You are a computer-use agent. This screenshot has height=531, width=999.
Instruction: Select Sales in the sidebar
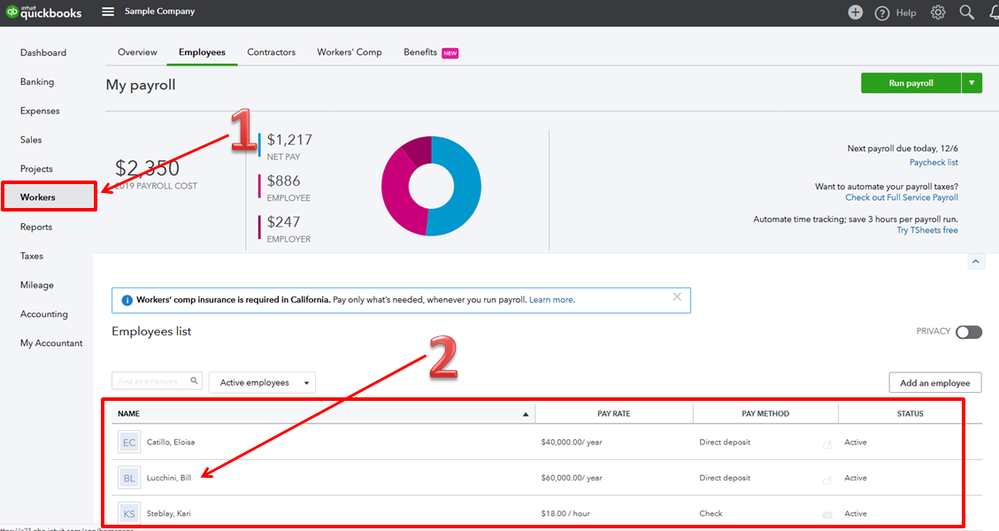[31, 140]
